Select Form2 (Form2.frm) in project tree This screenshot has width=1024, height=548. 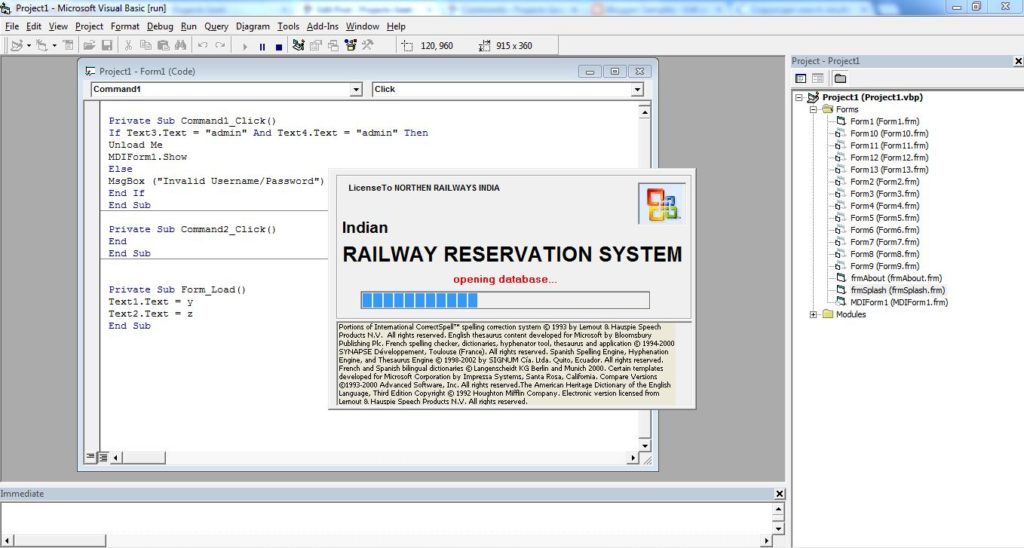[884, 182]
